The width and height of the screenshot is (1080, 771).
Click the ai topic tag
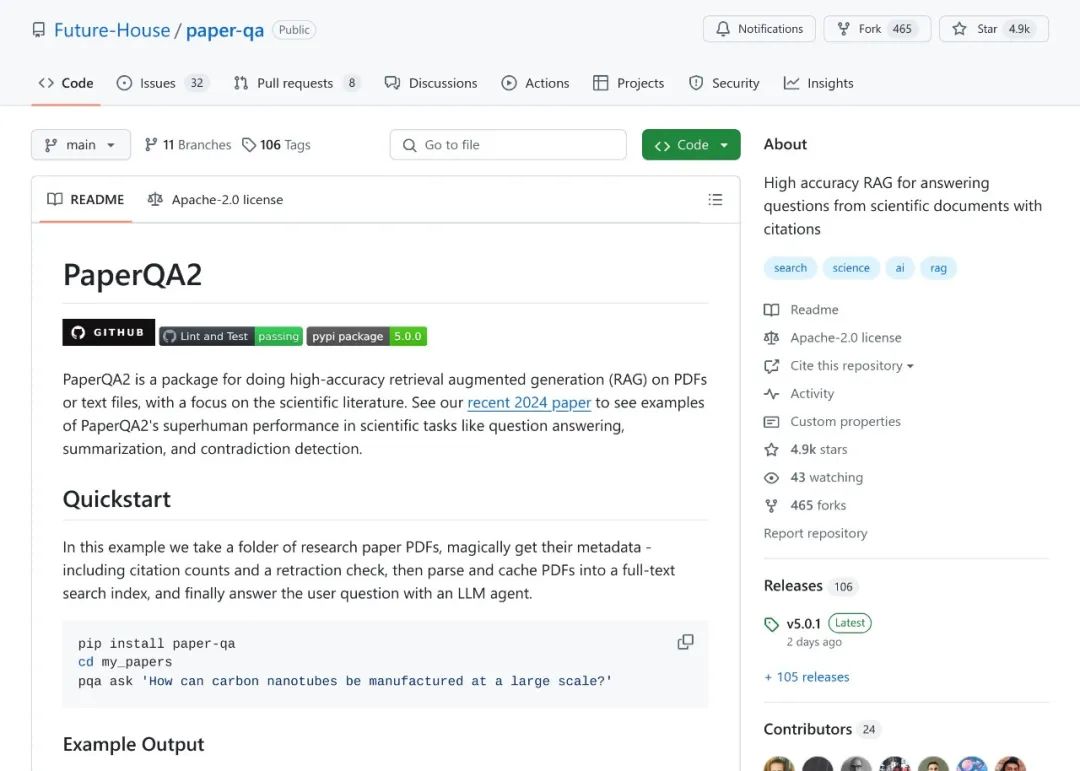click(900, 268)
